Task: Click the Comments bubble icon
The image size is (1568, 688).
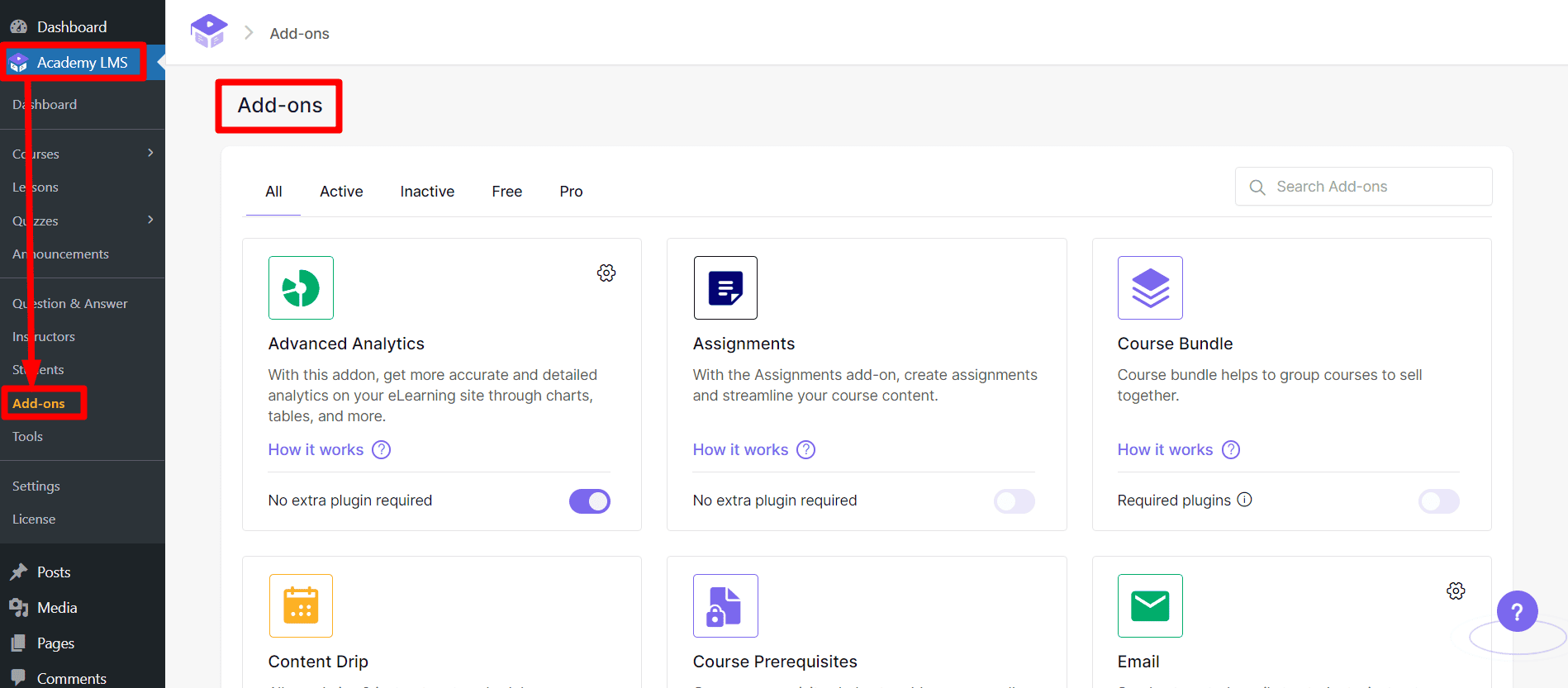Action: (x=18, y=676)
